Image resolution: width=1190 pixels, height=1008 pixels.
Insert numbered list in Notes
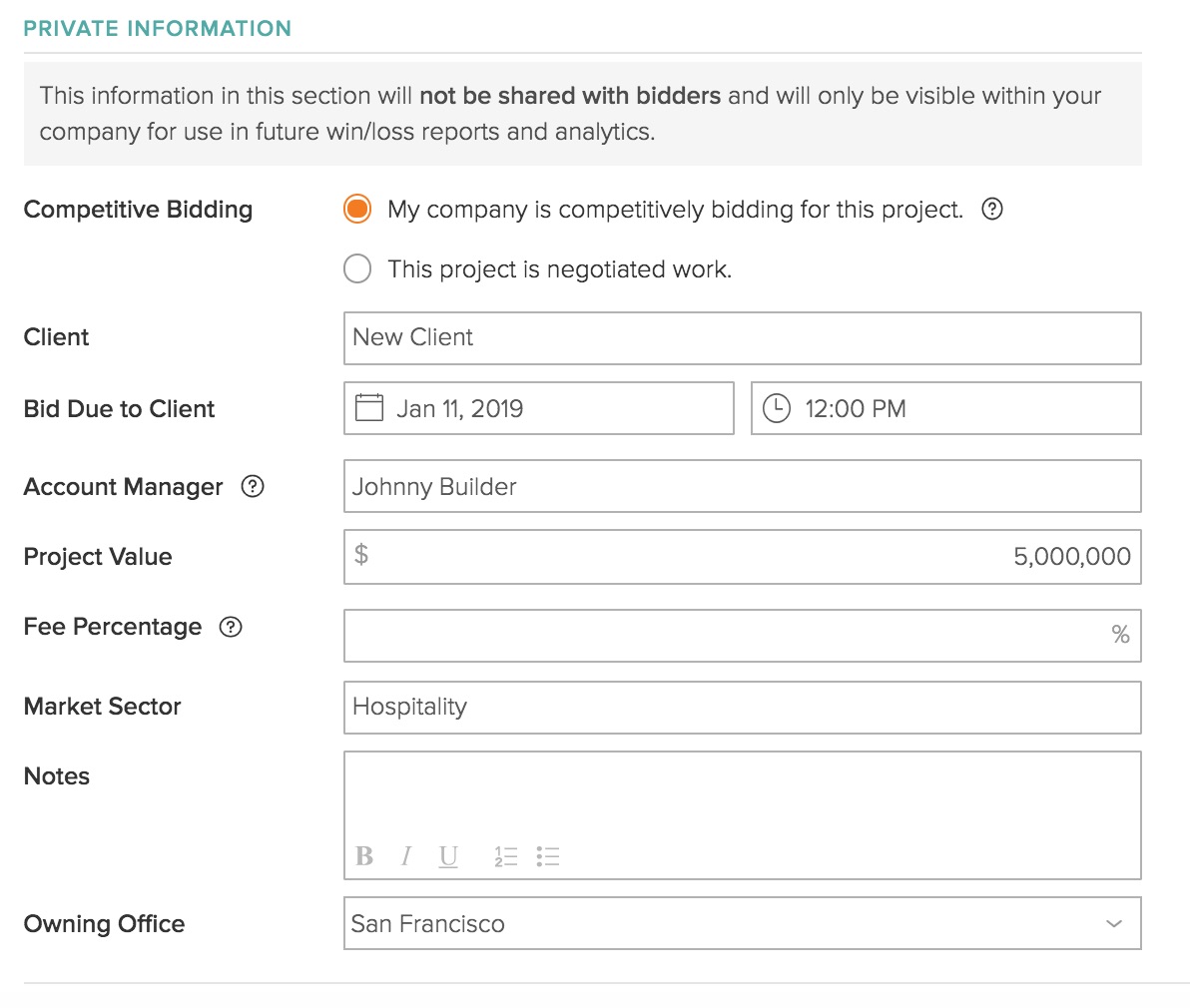[x=505, y=856]
